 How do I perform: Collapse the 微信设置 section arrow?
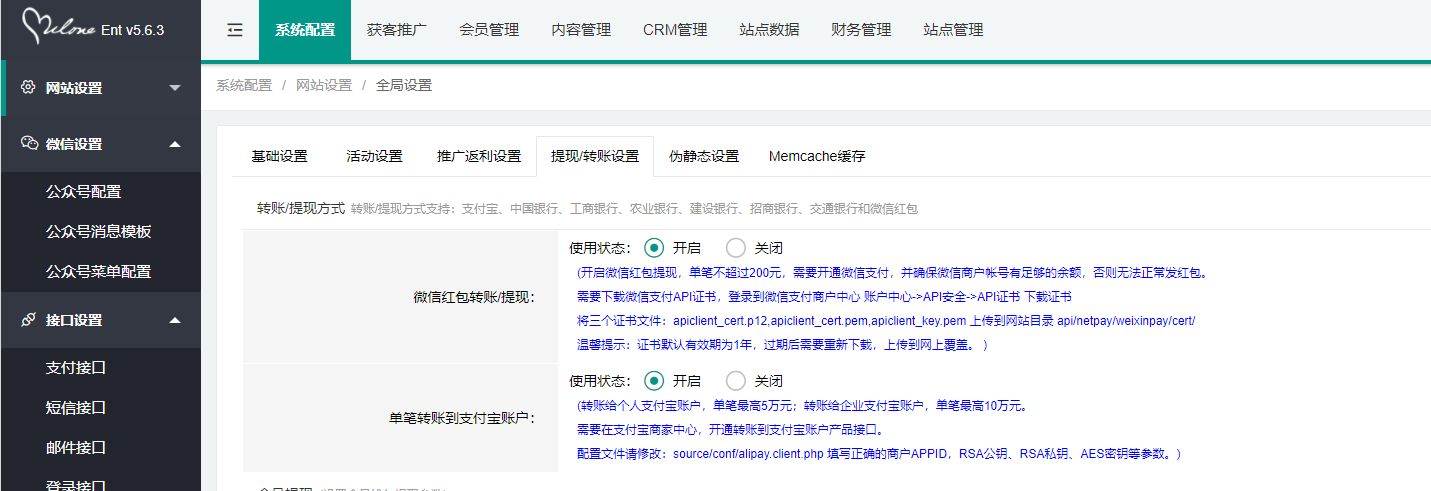pyautogui.click(x=175, y=144)
